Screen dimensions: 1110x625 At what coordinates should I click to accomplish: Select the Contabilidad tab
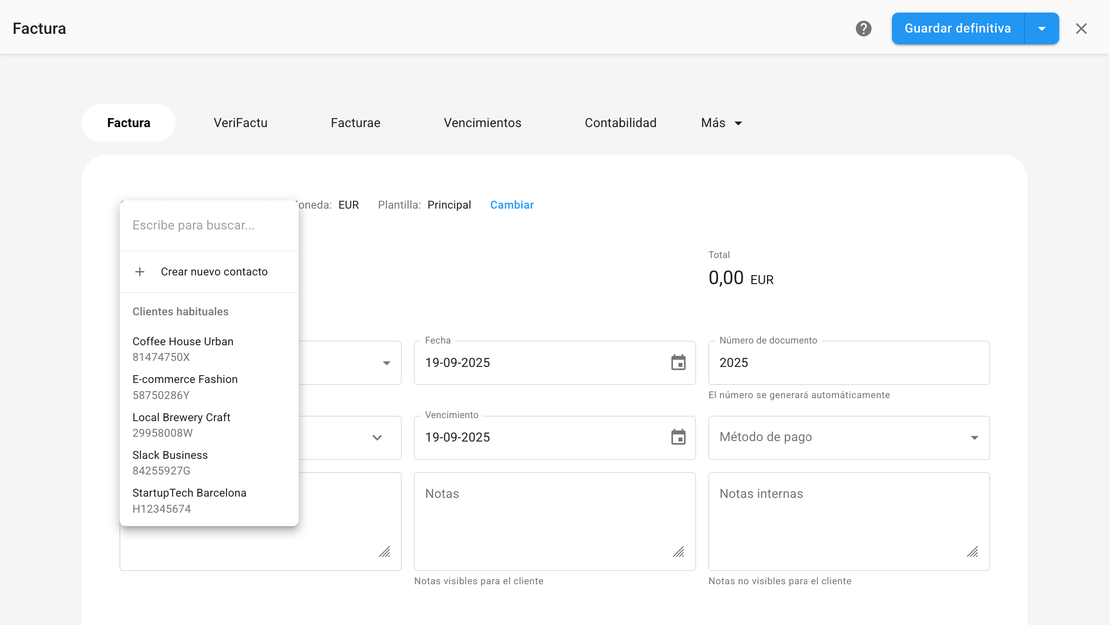pyautogui.click(x=620, y=123)
